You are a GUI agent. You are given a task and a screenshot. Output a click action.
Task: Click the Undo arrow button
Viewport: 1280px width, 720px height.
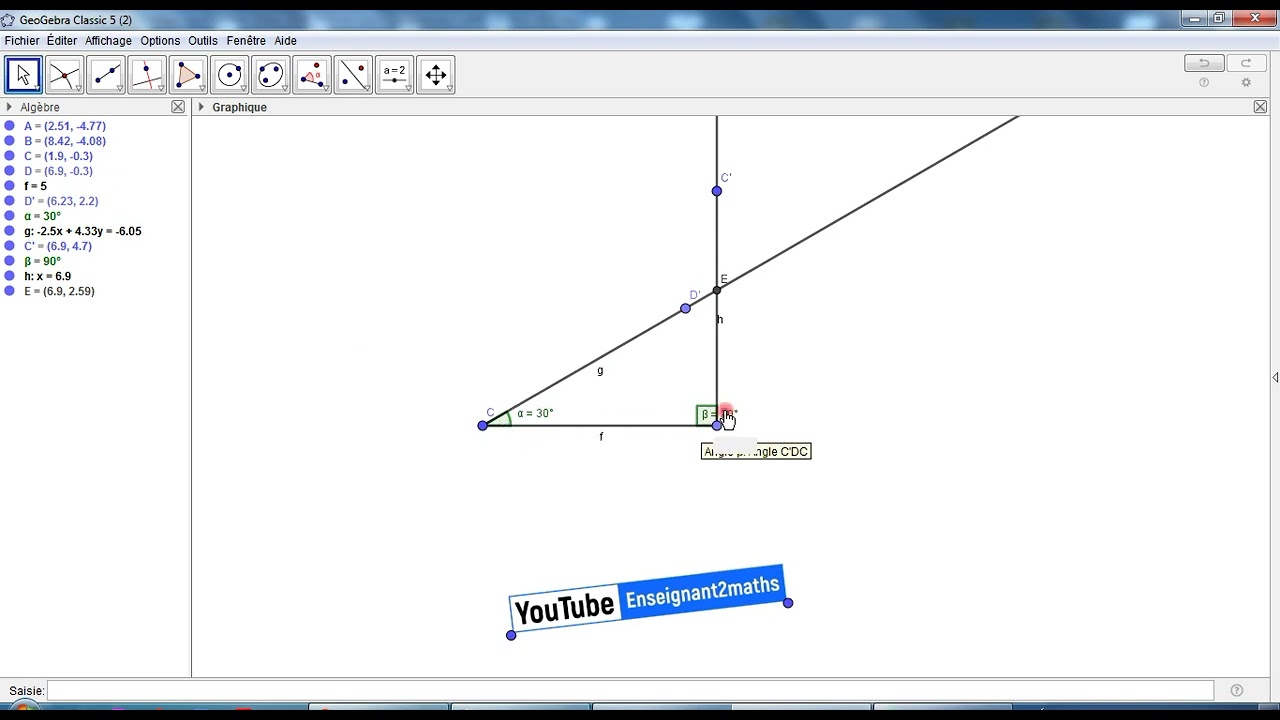pyautogui.click(x=1204, y=63)
